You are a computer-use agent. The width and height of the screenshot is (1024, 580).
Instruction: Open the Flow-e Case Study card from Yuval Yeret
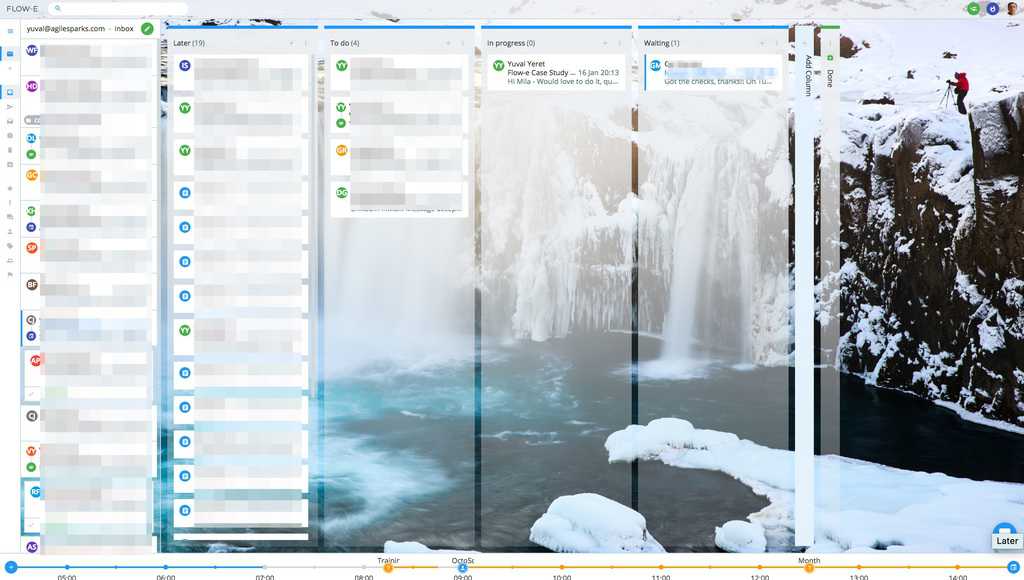pos(555,73)
